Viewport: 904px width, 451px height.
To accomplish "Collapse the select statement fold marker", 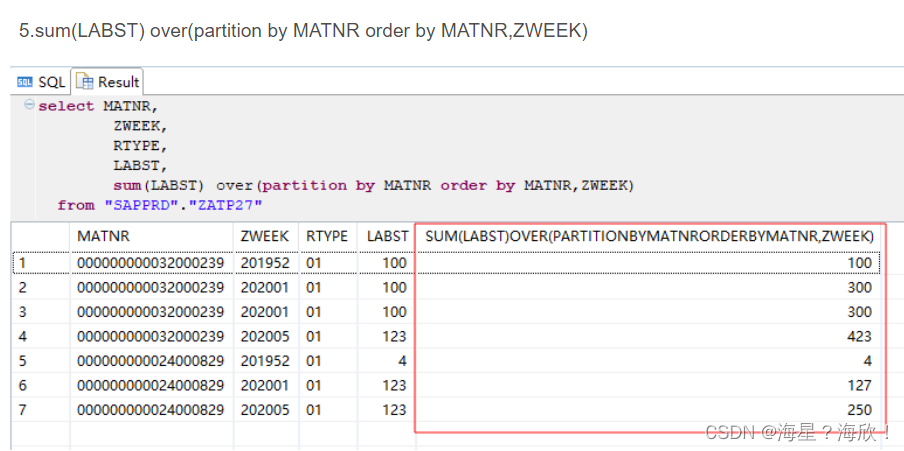I will pyautogui.click(x=29, y=106).
